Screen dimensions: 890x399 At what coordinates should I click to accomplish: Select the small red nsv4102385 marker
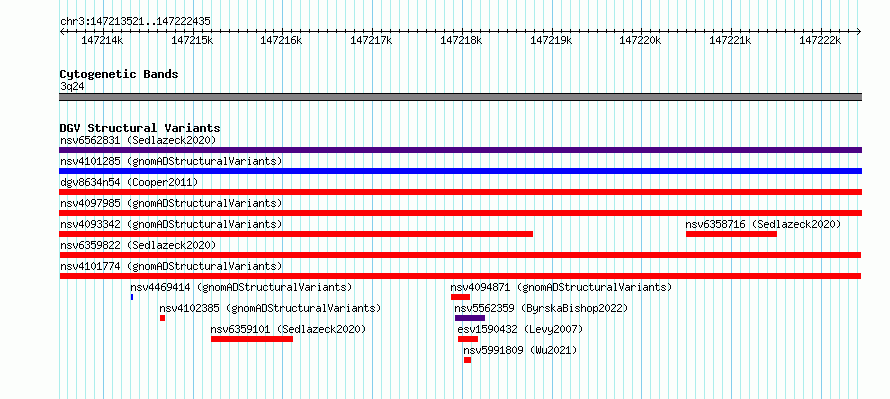pos(162,318)
